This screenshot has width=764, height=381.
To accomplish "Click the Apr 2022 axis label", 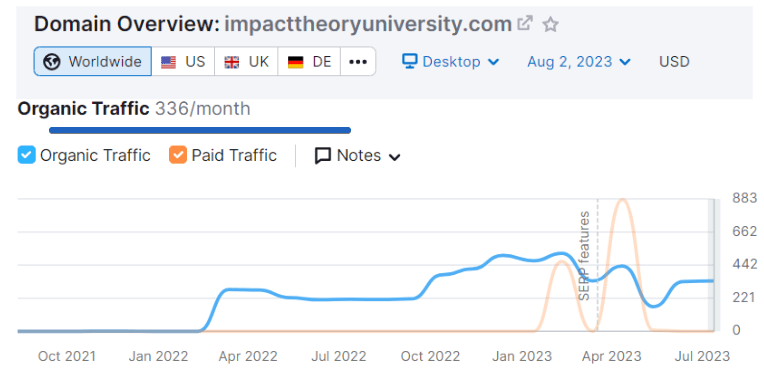I will tap(248, 356).
